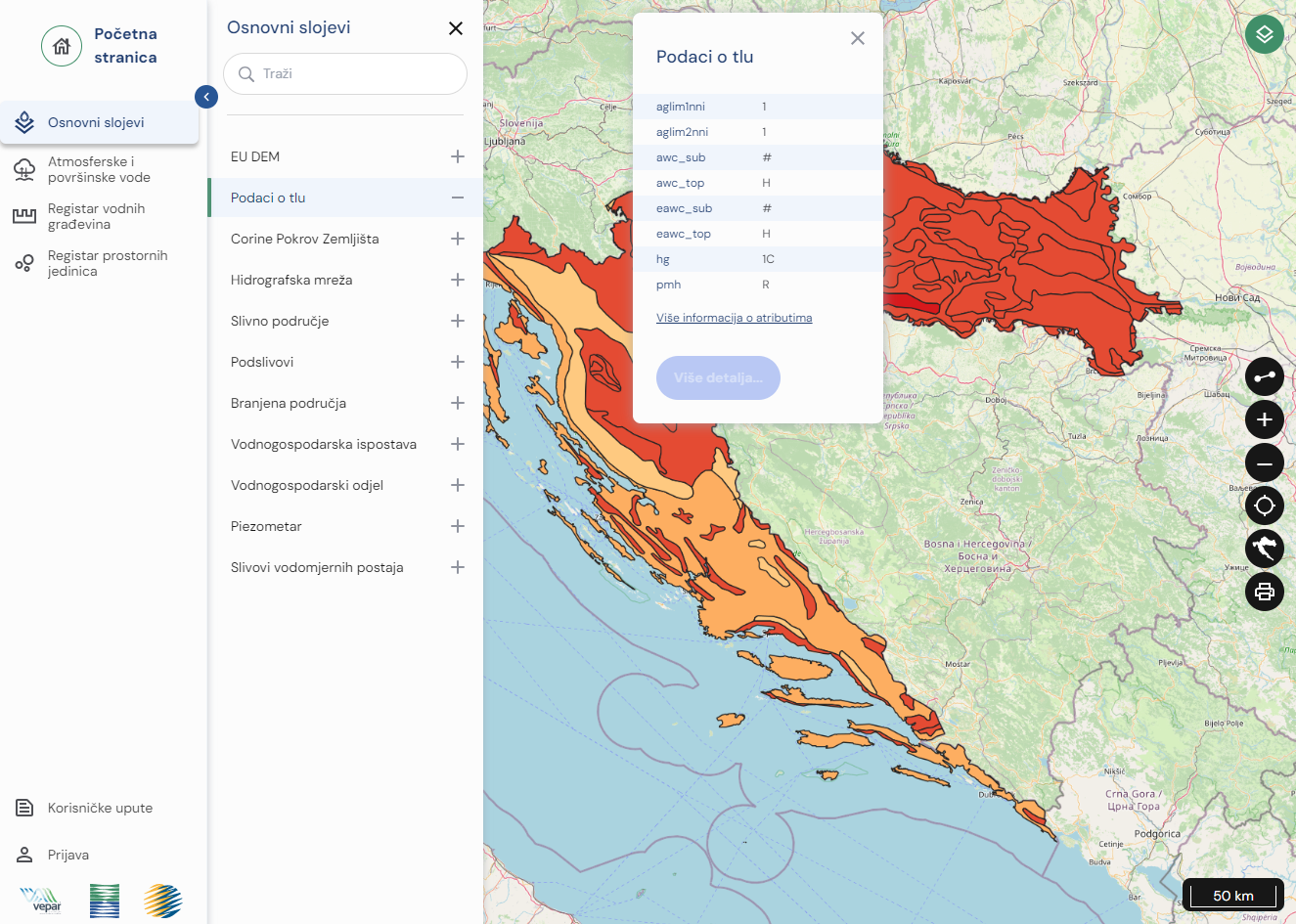Zoom in the map with plus button
The width and height of the screenshot is (1296, 924).
click(1264, 419)
